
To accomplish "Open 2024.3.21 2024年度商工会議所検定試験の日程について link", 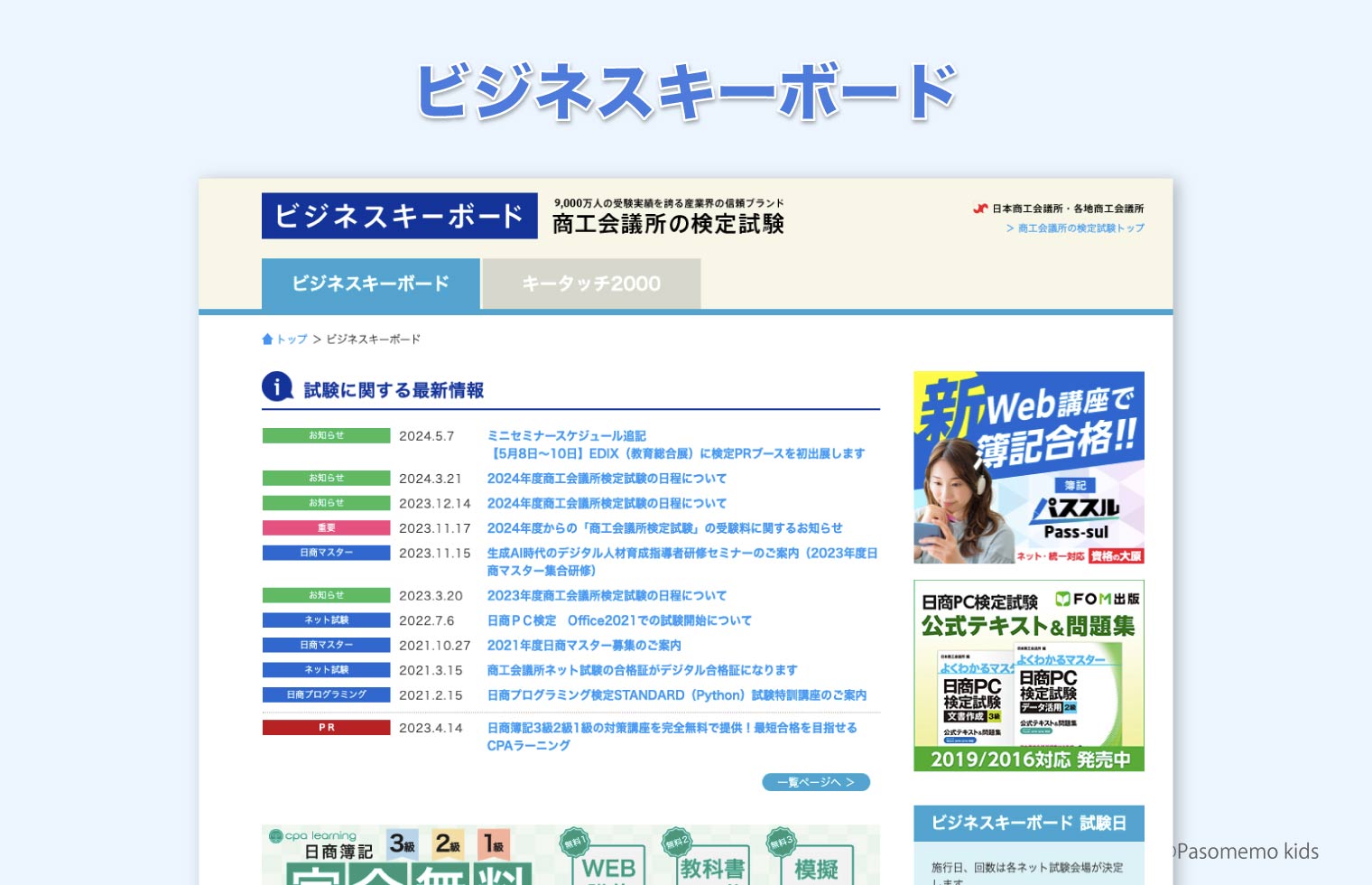I will 607,479.
